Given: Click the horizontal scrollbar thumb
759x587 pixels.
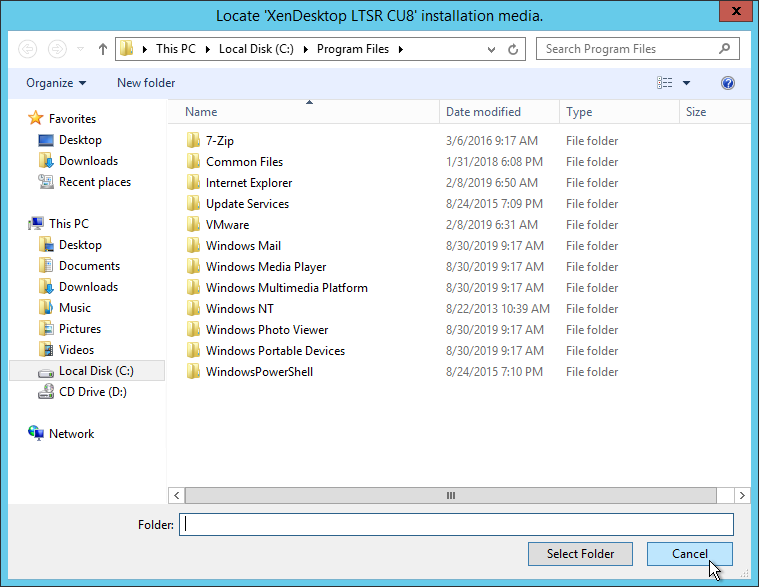Looking at the screenshot, I should [451, 496].
